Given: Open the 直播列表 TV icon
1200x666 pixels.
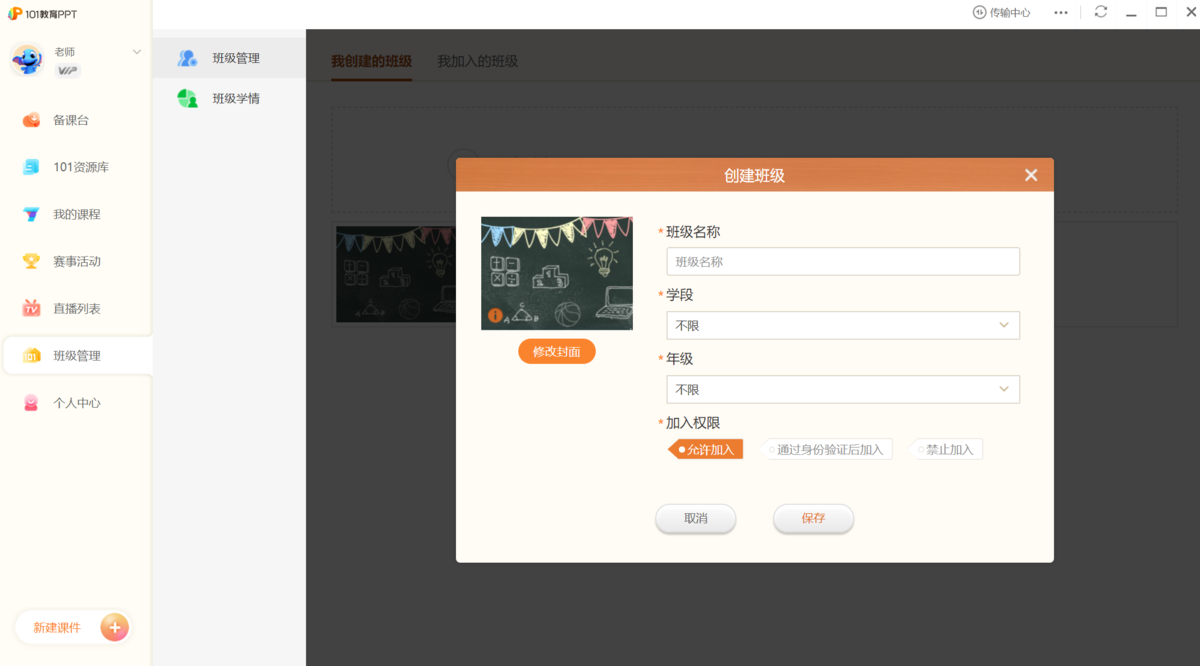Looking at the screenshot, I should click(x=32, y=308).
